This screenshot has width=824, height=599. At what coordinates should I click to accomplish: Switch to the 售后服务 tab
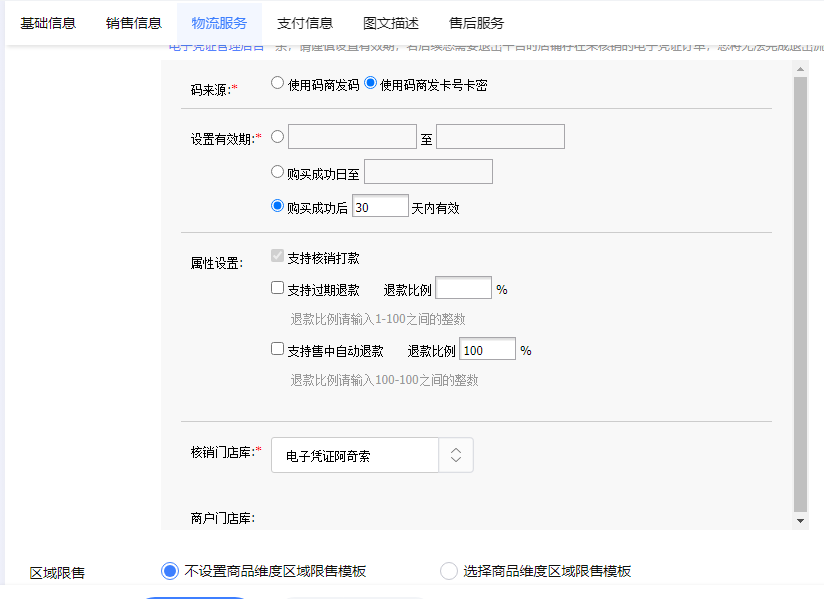coord(477,23)
